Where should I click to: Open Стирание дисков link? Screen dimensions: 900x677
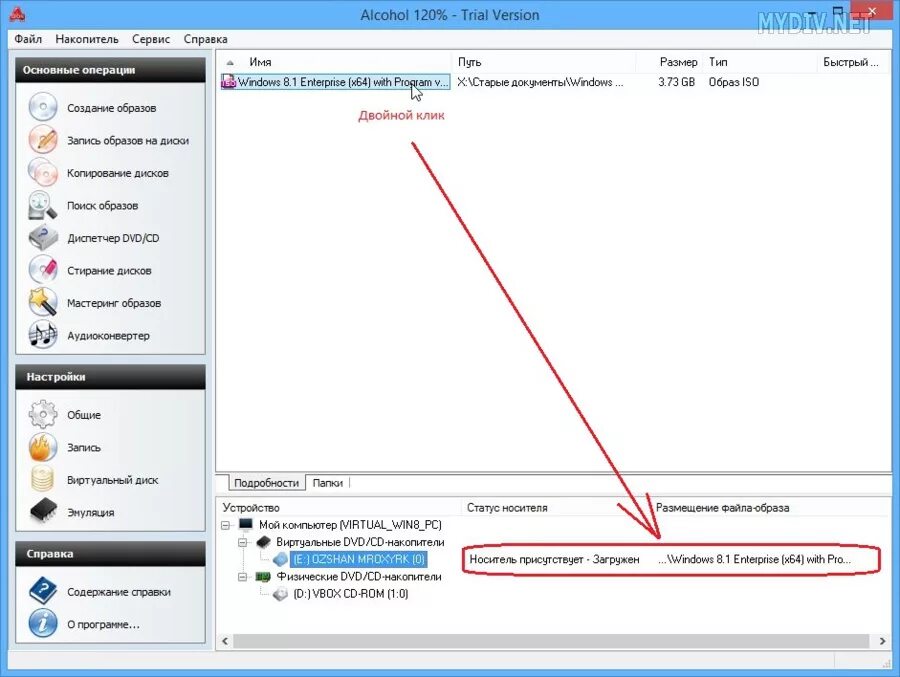click(x=109, y=270)
